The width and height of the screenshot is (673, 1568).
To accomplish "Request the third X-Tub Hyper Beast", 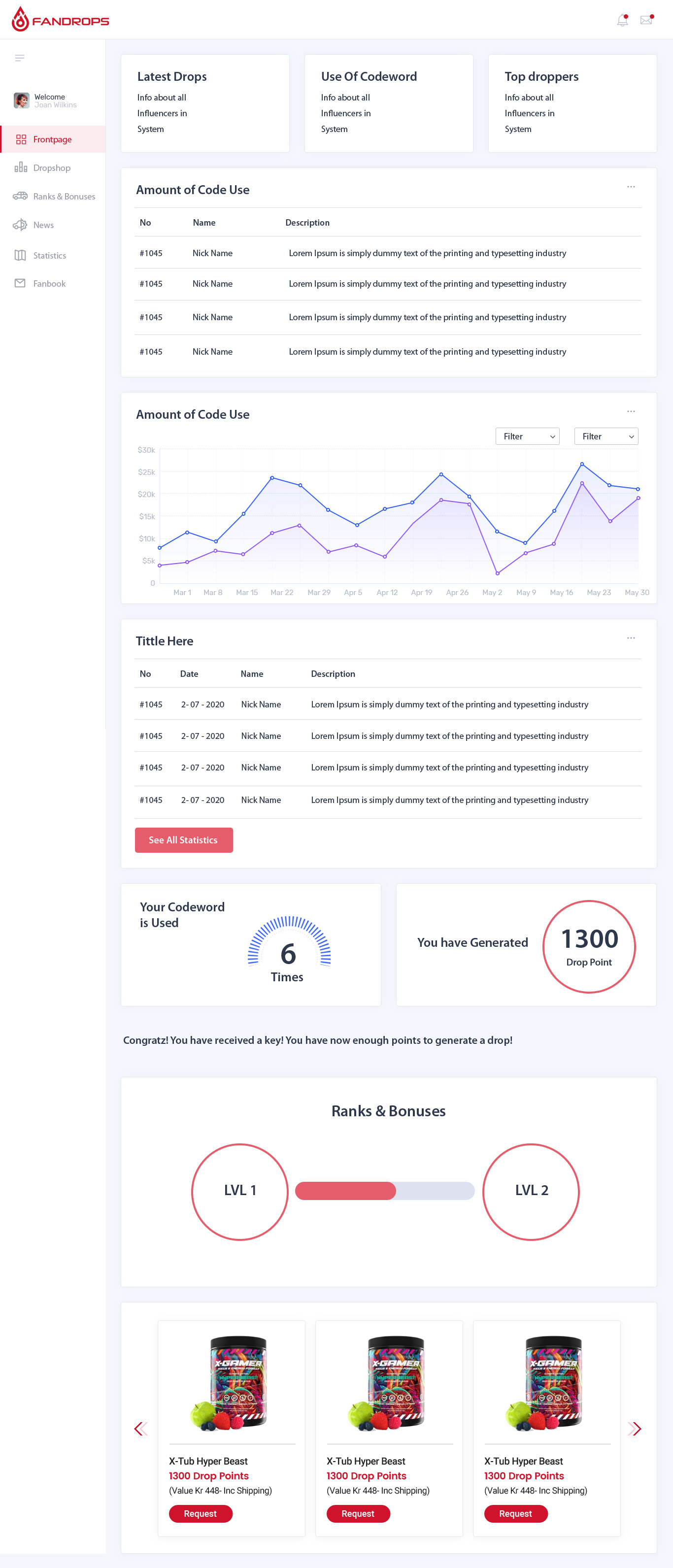I will (516, 1514).
